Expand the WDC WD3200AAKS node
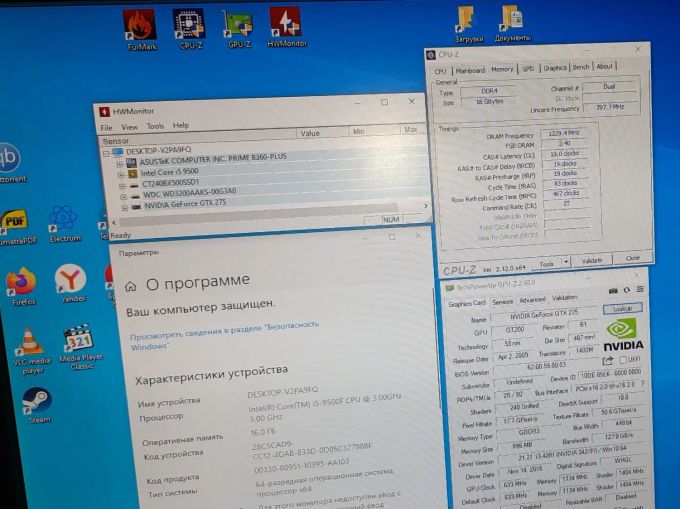Viewport: 680px width, 509px height. pos(124,197)
